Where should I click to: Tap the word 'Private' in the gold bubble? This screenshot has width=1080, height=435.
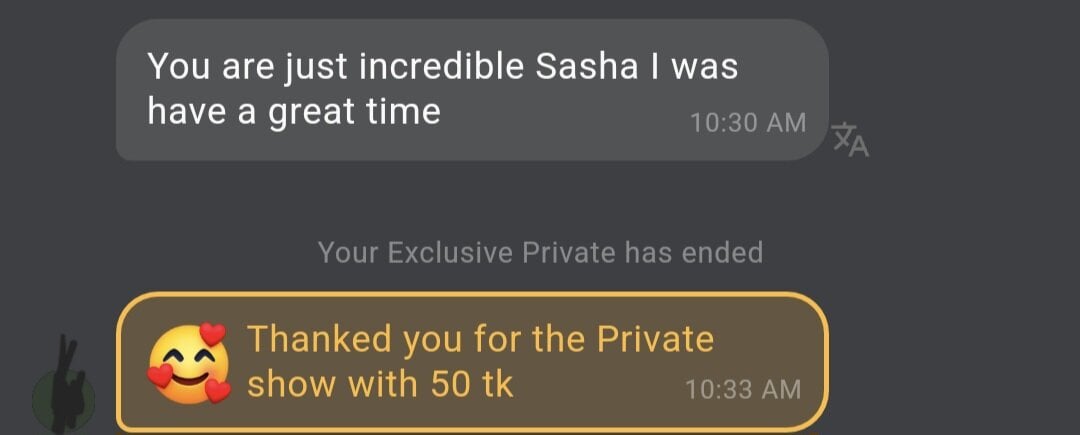[655, 339]
